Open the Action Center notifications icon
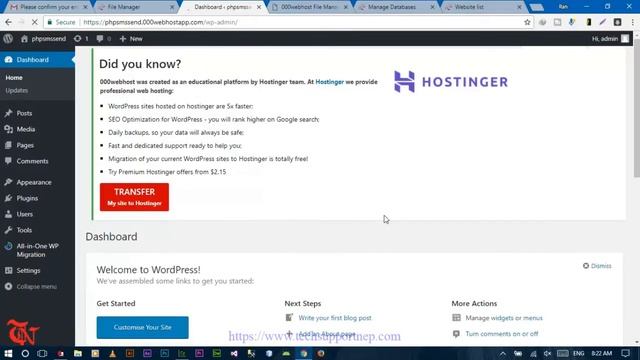This screenshot has height=360, width=640. [x=625, y=353]
